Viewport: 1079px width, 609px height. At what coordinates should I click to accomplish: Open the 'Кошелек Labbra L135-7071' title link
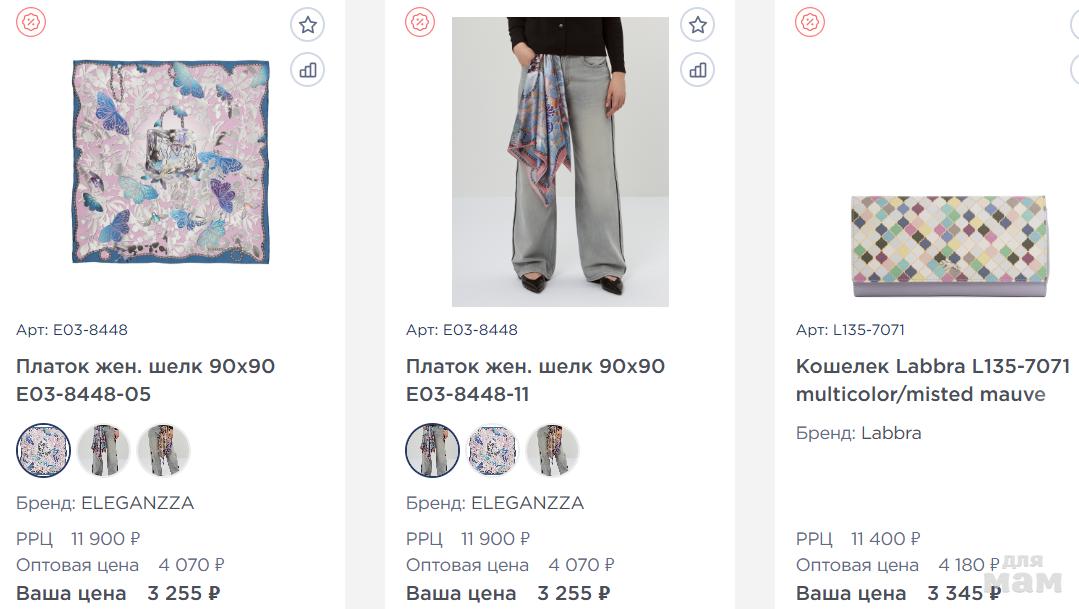click(x=932, y=380)
